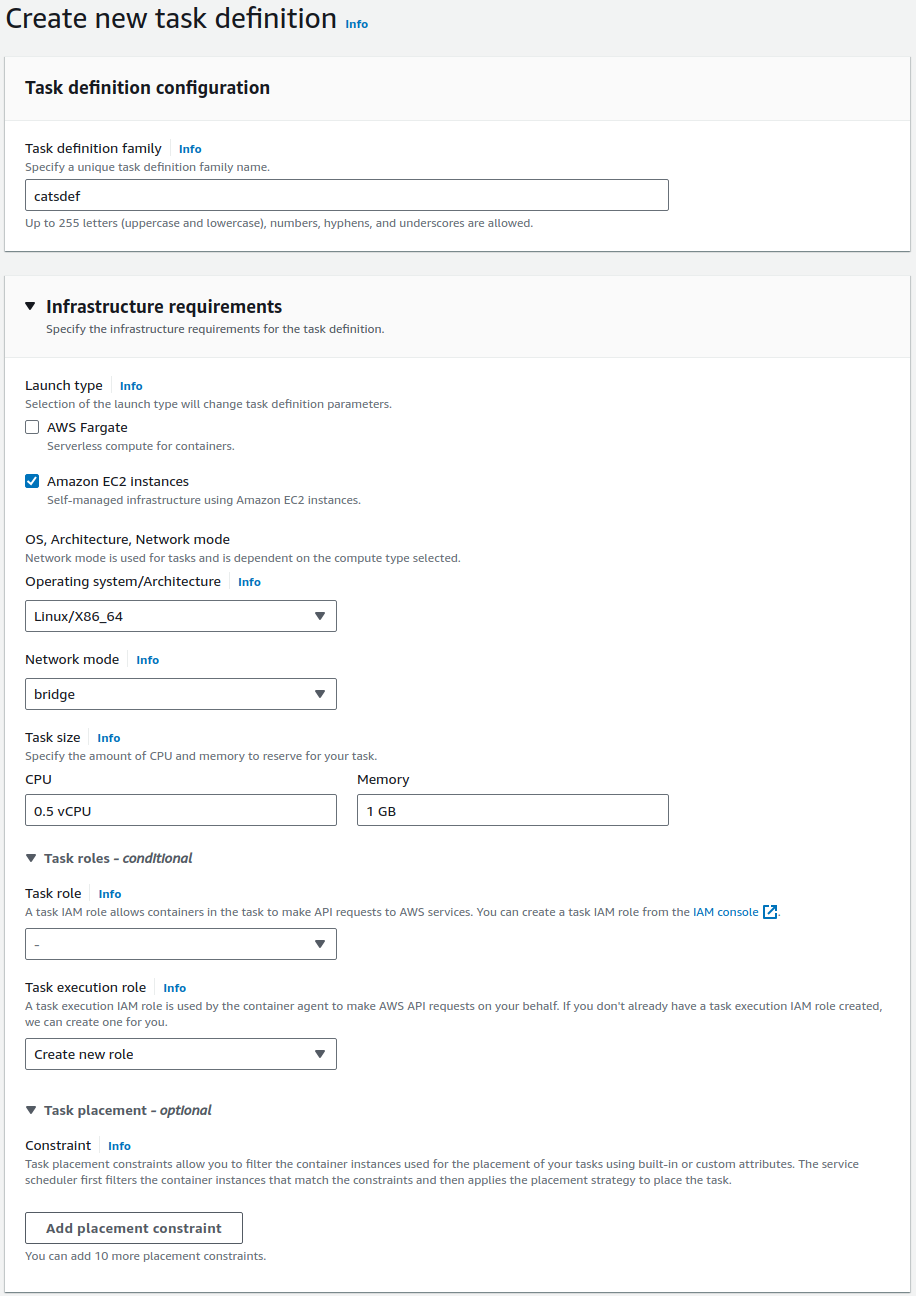Click the IAM console external link icon
Image resolution: width=916 pixels, height=1296 pixels.
770,912
